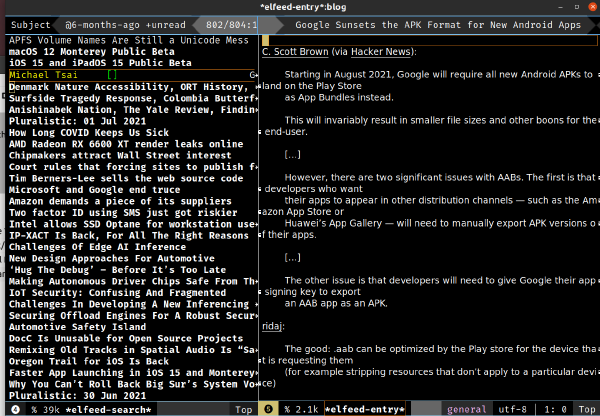This screenshot has width=600, height=416.
Task: Click the *elfeed-entry*:blog window title
Action: 303,7
